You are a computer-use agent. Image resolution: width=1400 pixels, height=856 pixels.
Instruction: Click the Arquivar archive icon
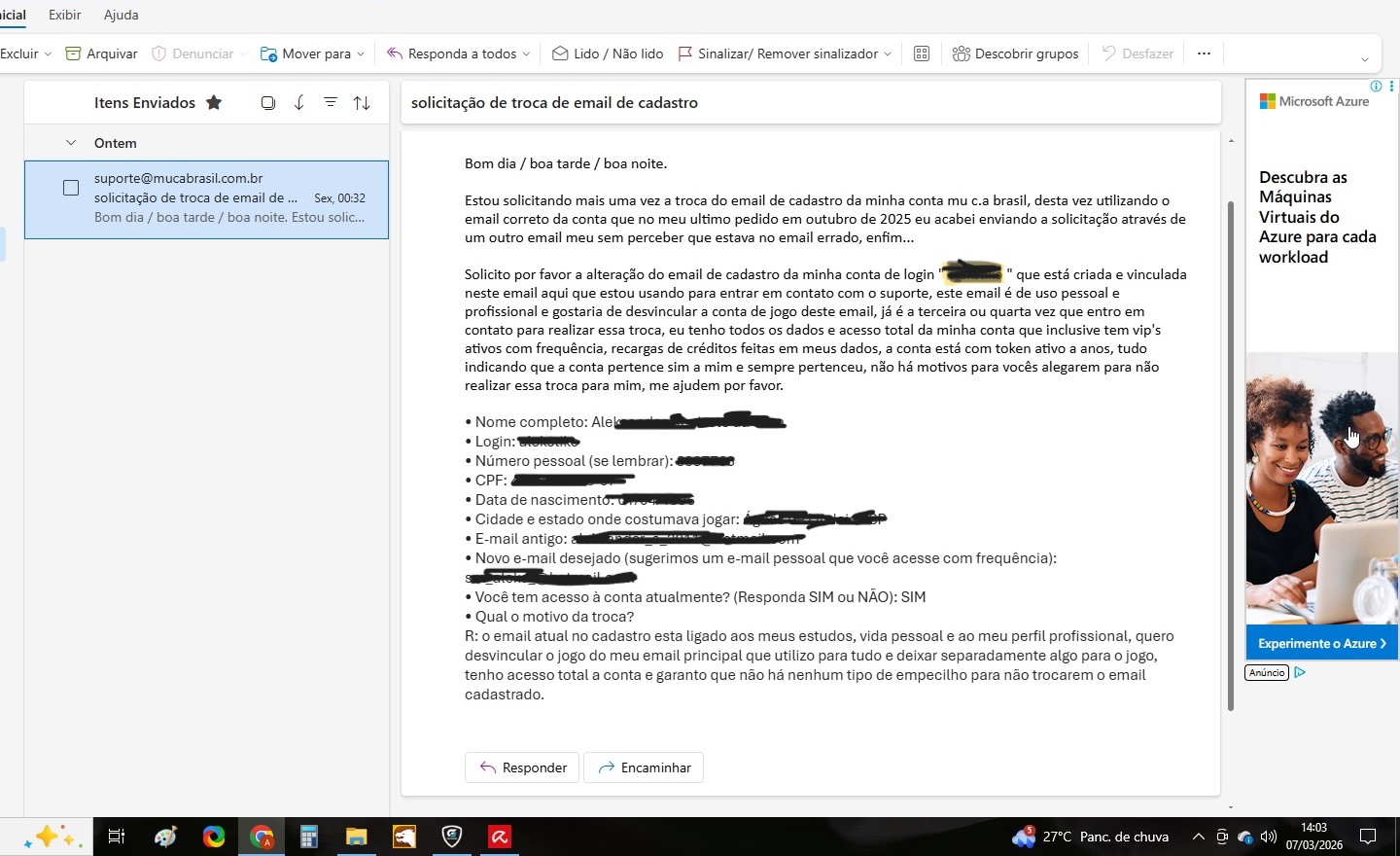tap(73, 53)
